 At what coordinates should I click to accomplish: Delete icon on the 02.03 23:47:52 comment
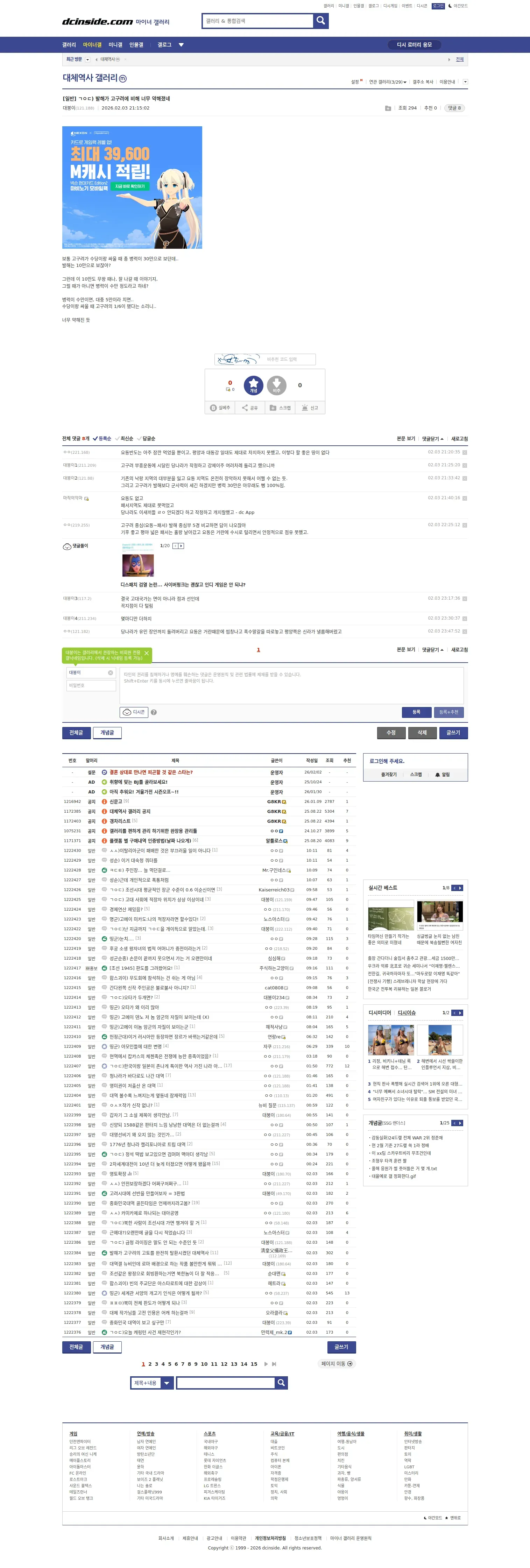tap(465, 631)
